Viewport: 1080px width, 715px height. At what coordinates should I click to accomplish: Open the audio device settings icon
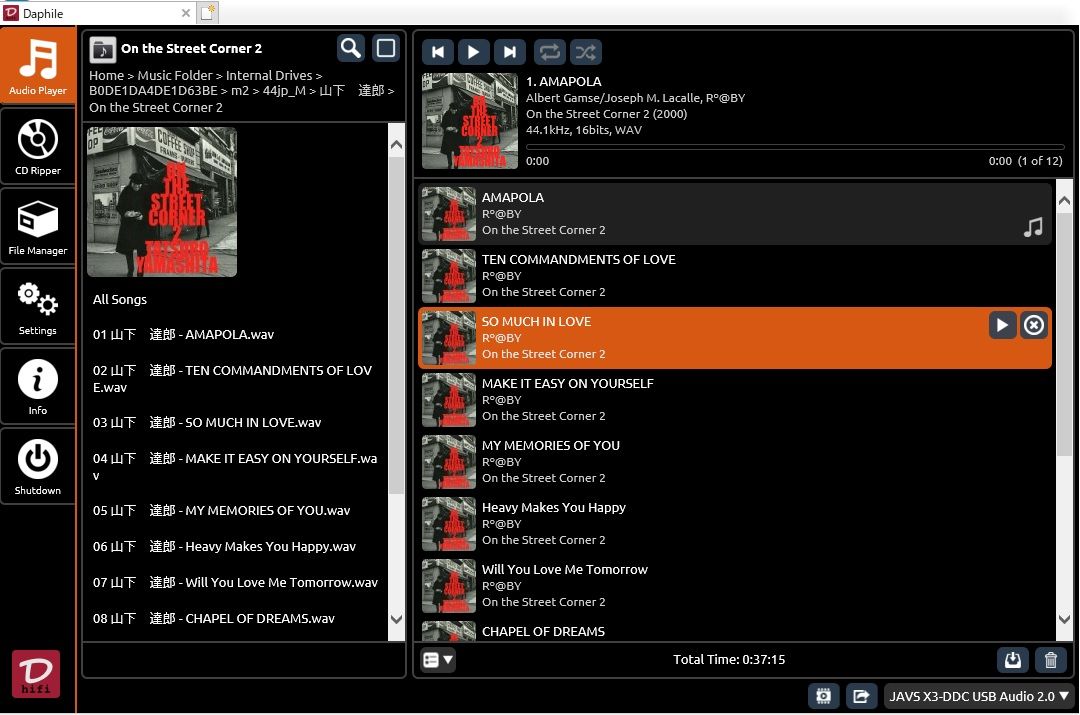coord(823,696)
